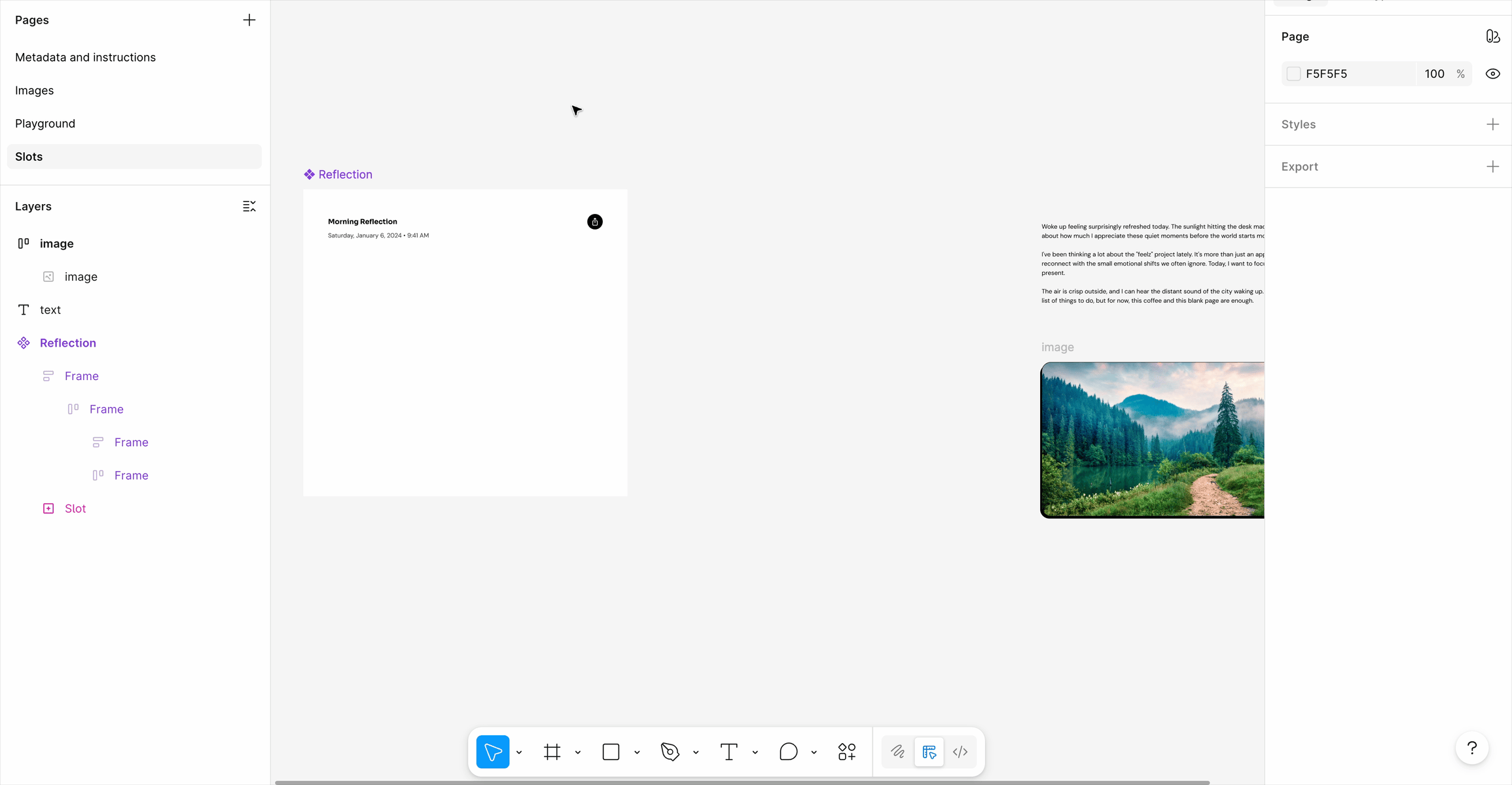1512x785 pixels.
Task: Select the Rectangle shape tool
Action: 611,752
